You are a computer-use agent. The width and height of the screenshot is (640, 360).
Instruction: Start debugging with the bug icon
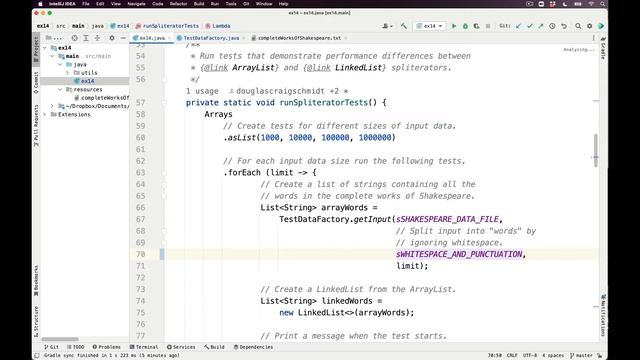click(x=465, y=26)
